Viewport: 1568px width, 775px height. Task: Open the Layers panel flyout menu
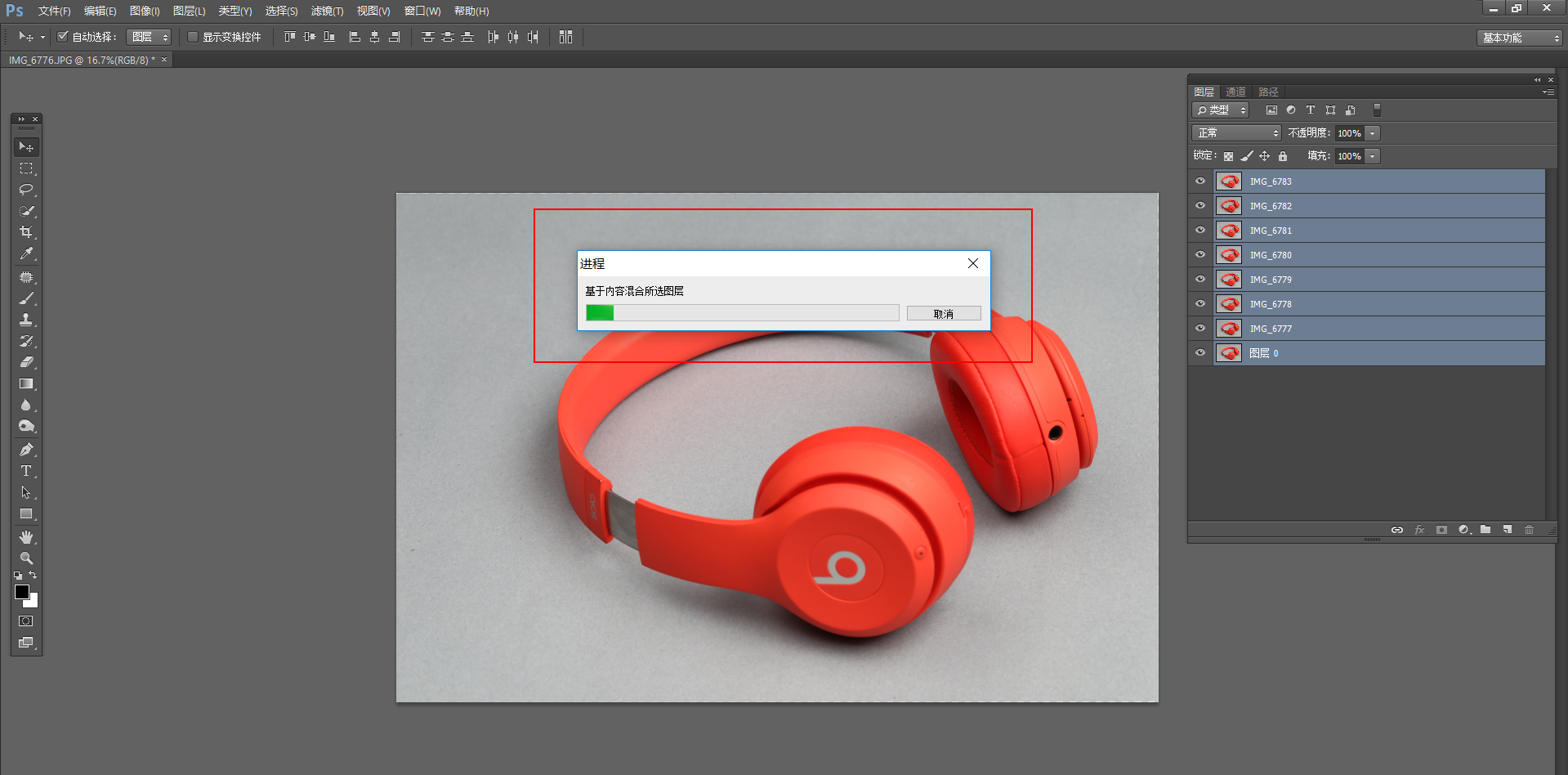pyautogui.click(x=1548, y=92)
